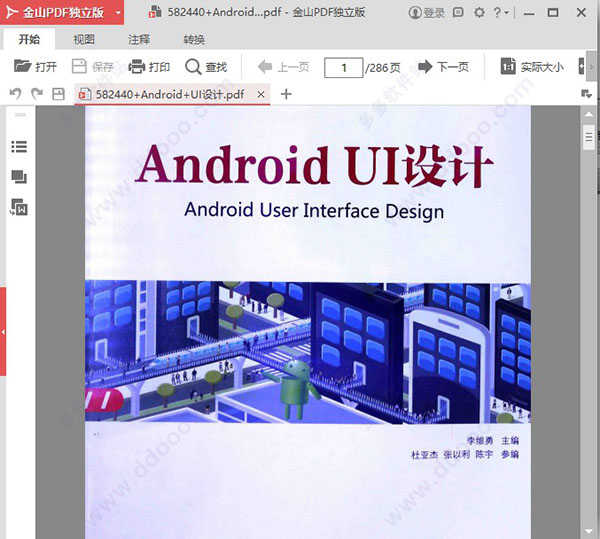Click the 打开 open file button

[35, 67]
